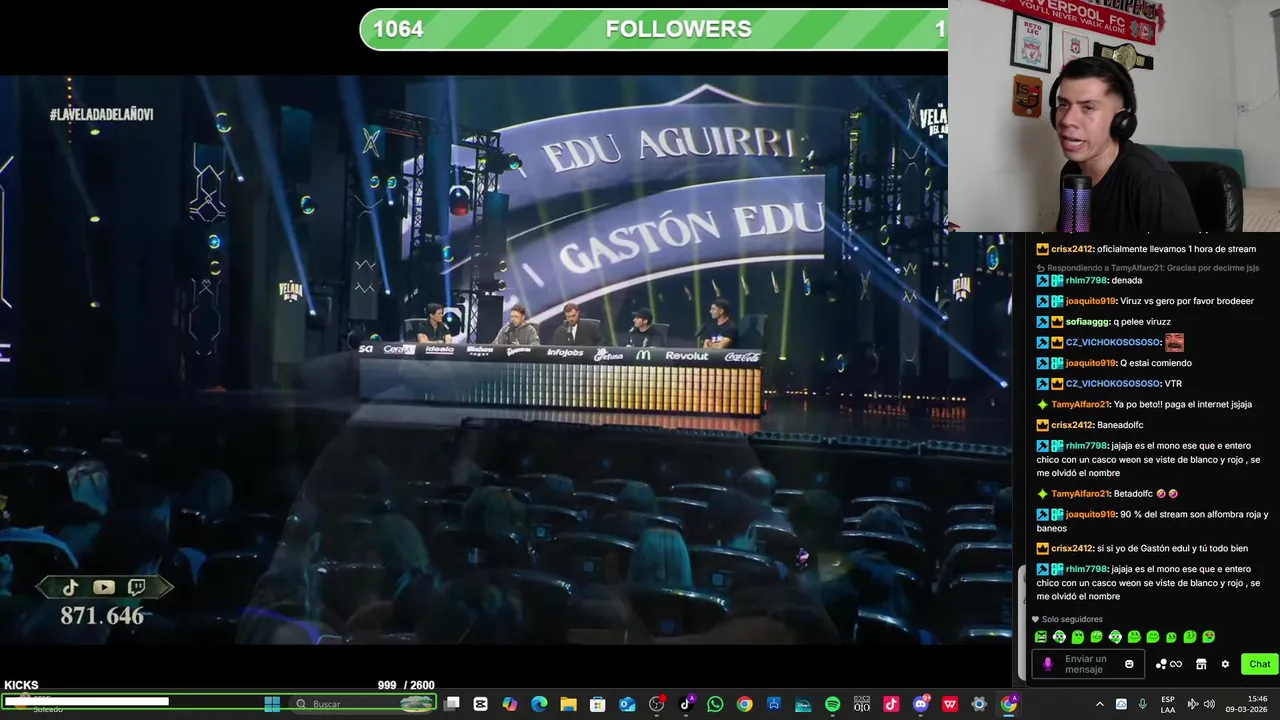Click CZ_VICHOKOSOSOSO on the VTR message
Viewport: 1280px width, 720px height.
coord(1112,383)
